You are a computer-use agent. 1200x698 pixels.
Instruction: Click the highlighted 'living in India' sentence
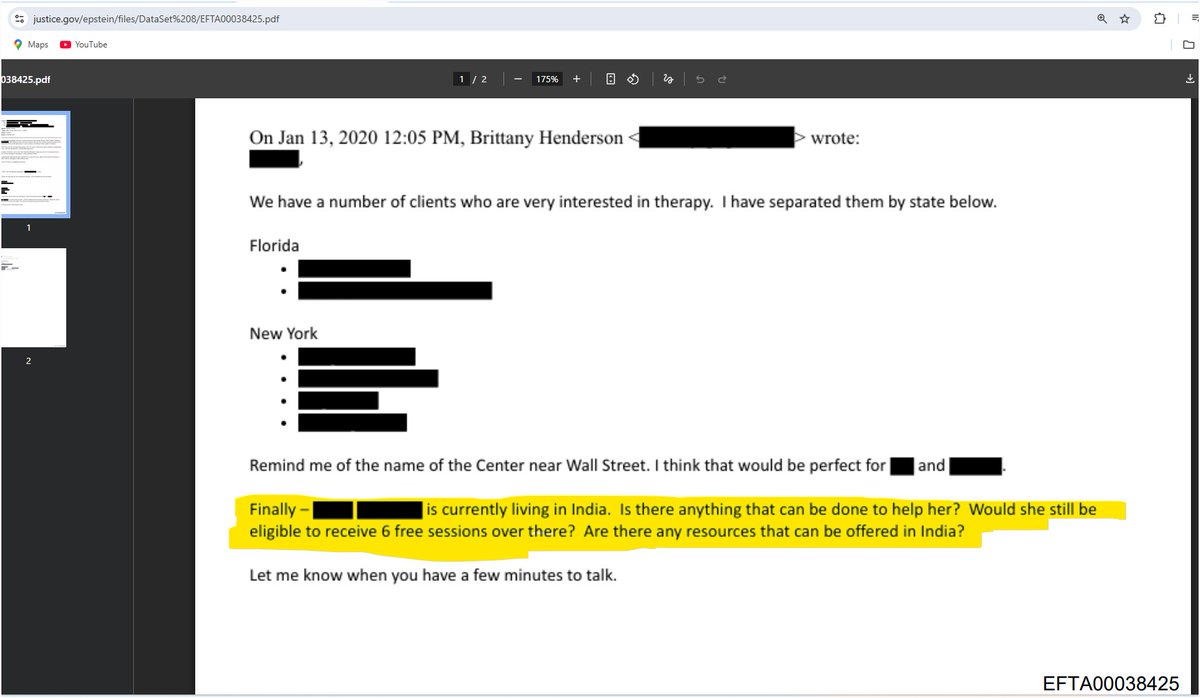tap(673, 522)
